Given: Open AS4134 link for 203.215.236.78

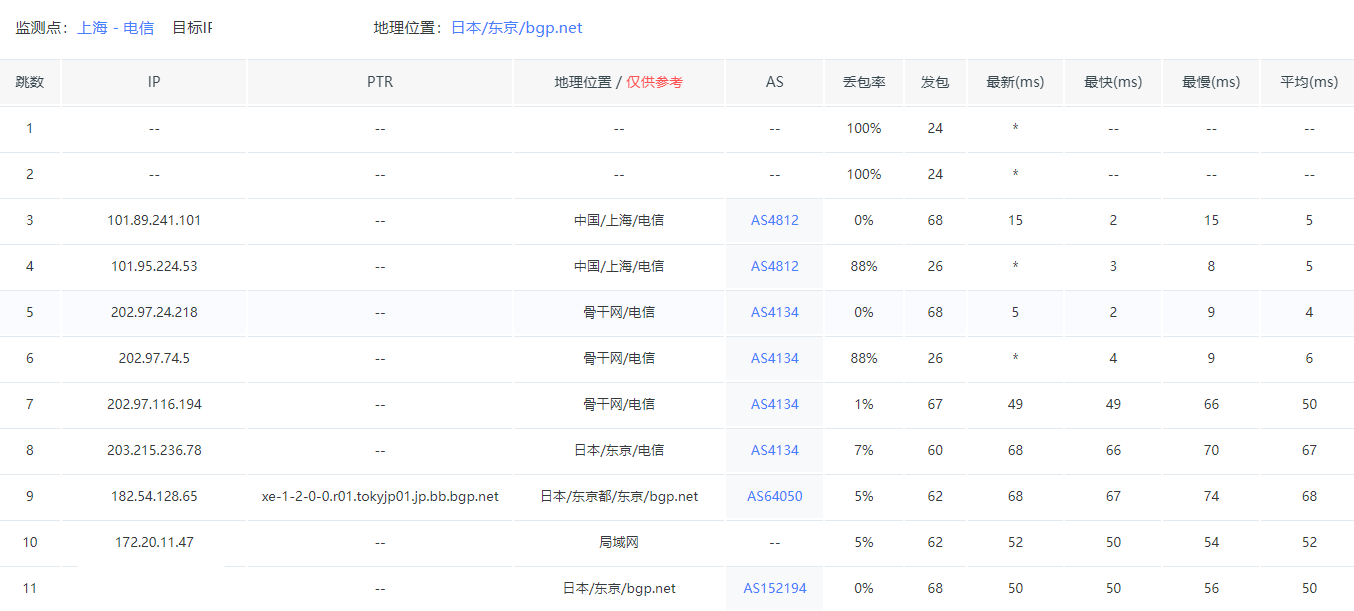Looking at the screenshot, I should click(775, 450).
